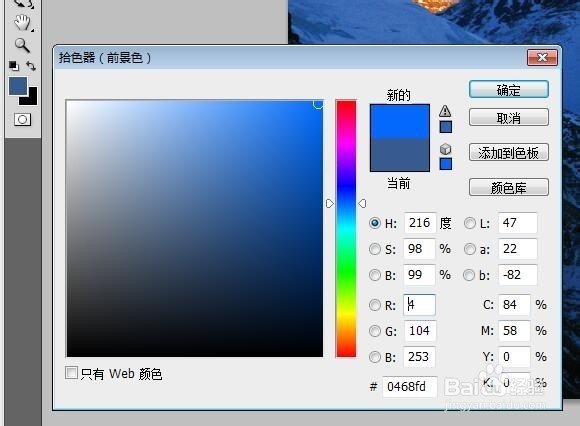Click the left hue slider arrow handle
The image size is (580, 426).
tap(330, 203)
